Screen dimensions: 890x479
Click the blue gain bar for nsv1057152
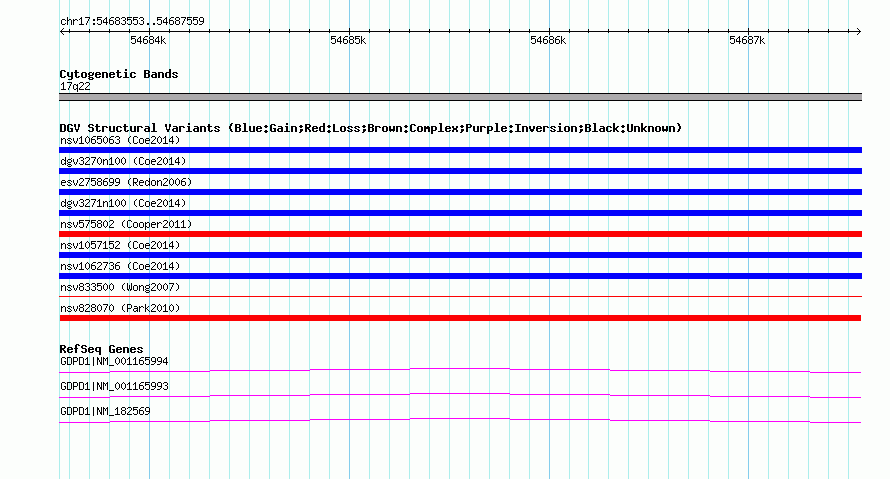pyautogui.click(x=460, y=255)
